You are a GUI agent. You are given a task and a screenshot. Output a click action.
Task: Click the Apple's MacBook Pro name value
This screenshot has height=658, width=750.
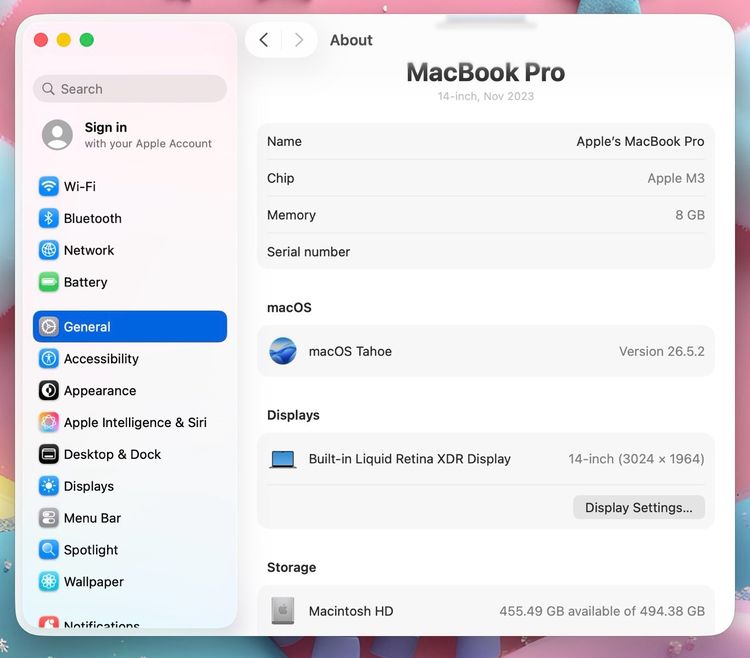640,142
